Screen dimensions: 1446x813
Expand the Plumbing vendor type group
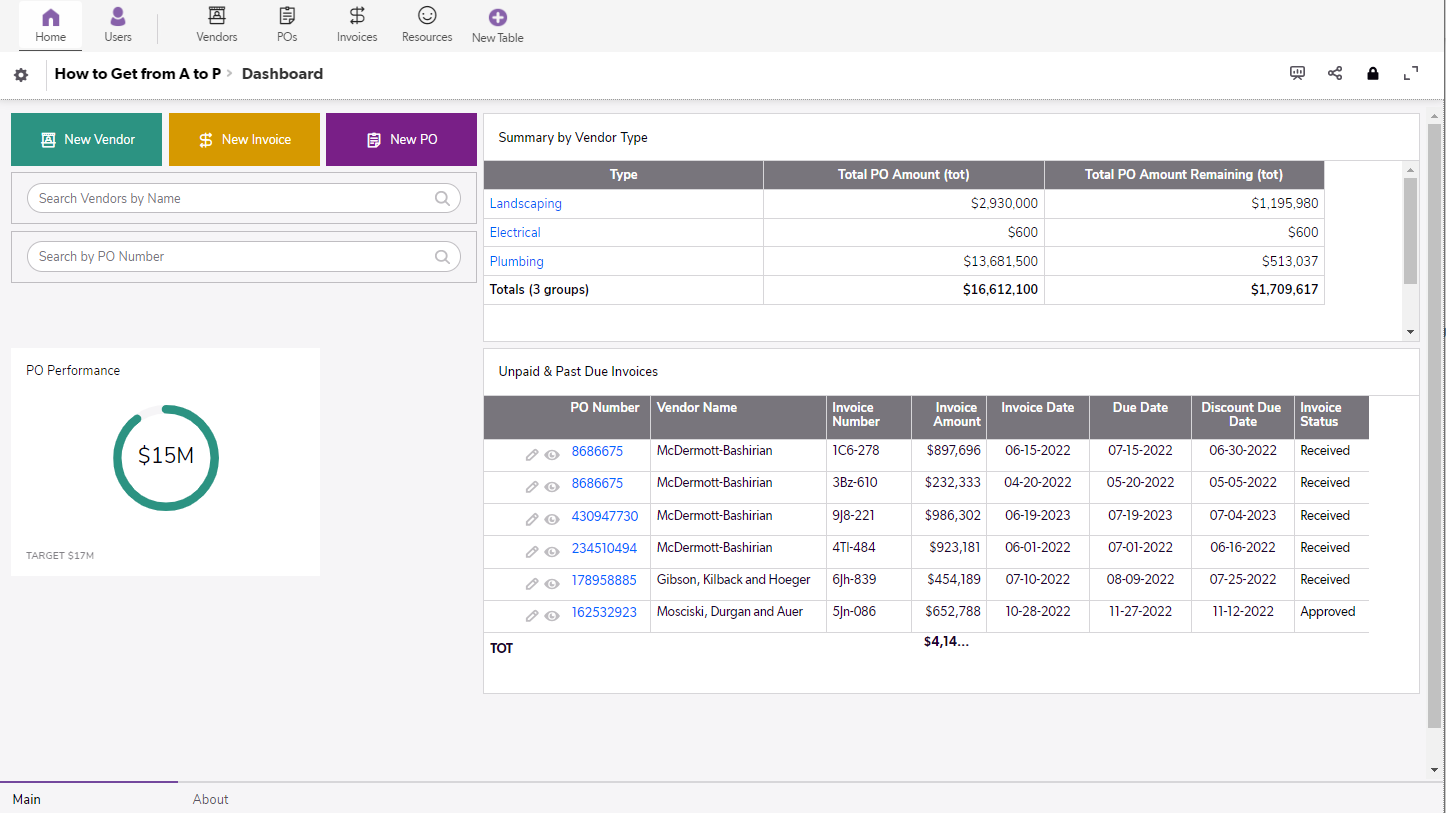[x=516, y=261]
